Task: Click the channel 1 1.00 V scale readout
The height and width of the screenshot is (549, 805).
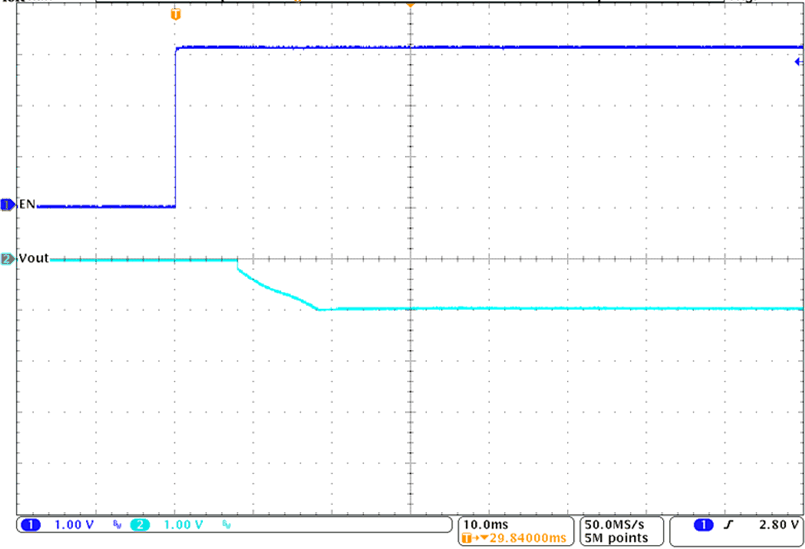Action: pos(73,524)
